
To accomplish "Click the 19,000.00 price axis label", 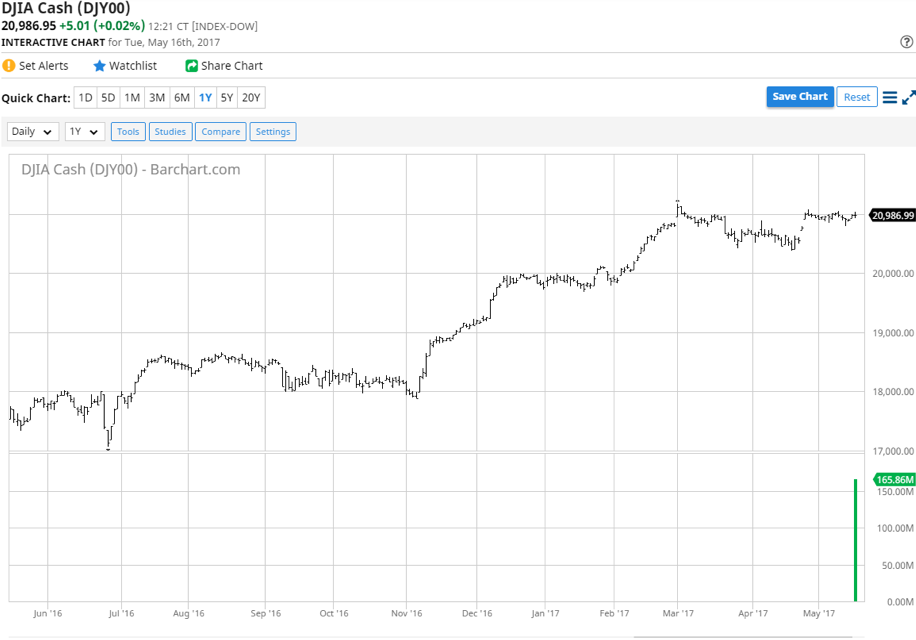I will click(x=893, y=333).
